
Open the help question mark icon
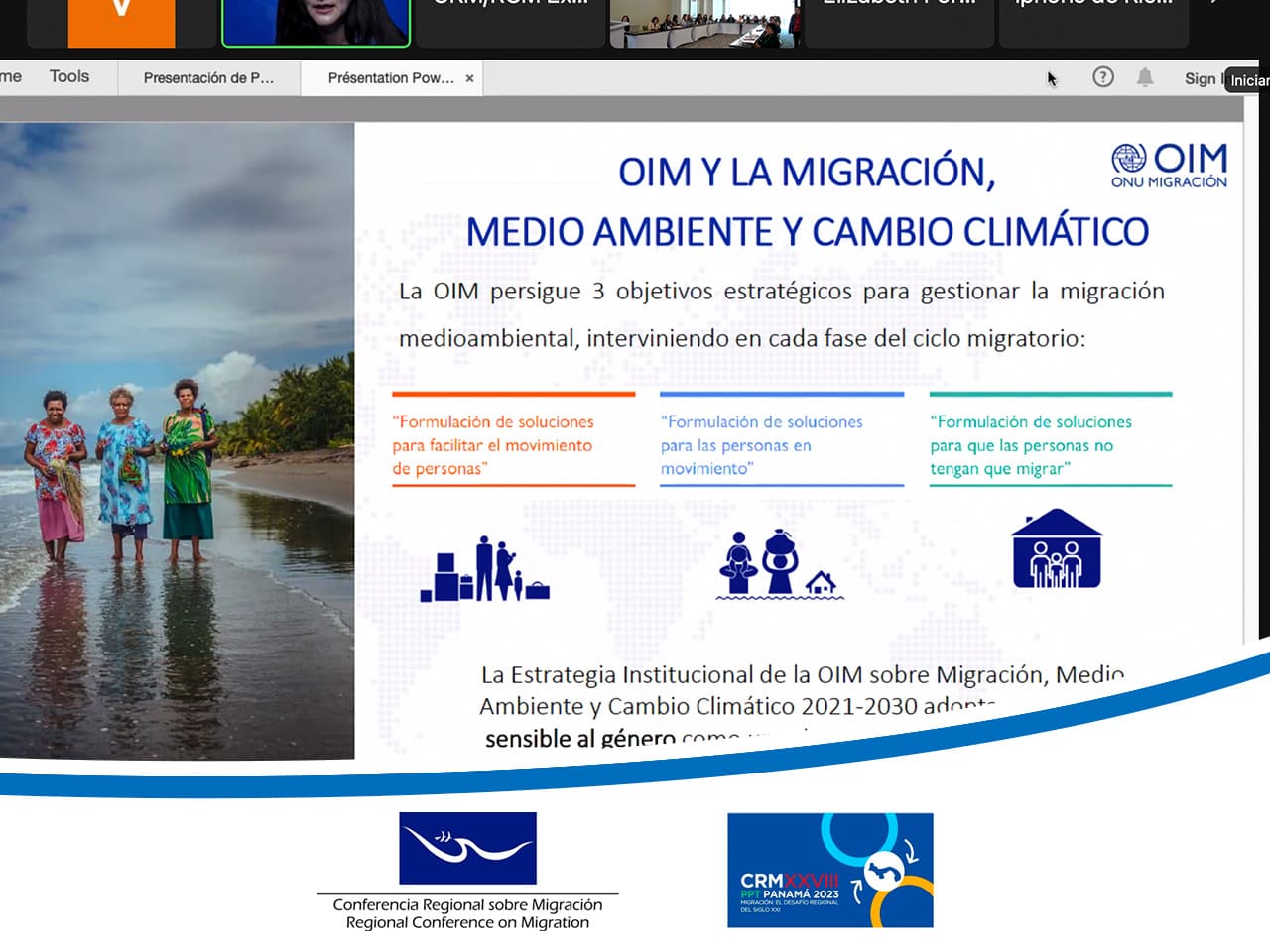coord(1102,77)
